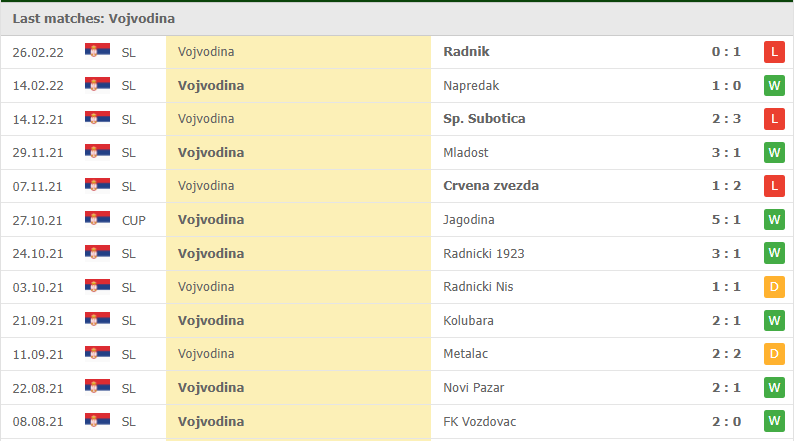Click the D badge on Radnicki Nis row

[x=774, y=287]
